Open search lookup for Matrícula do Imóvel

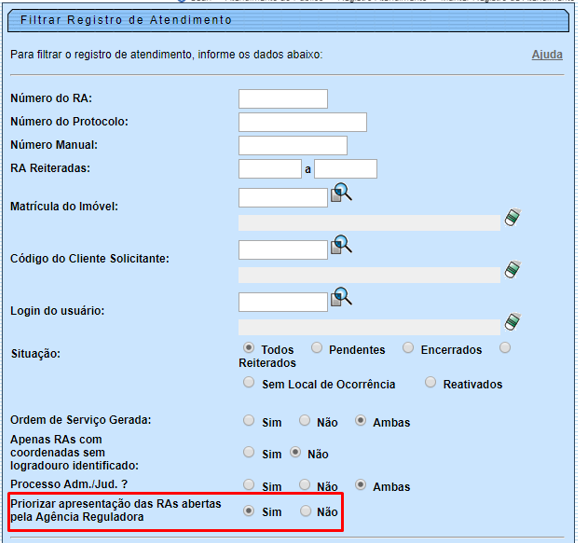point(341,192)
